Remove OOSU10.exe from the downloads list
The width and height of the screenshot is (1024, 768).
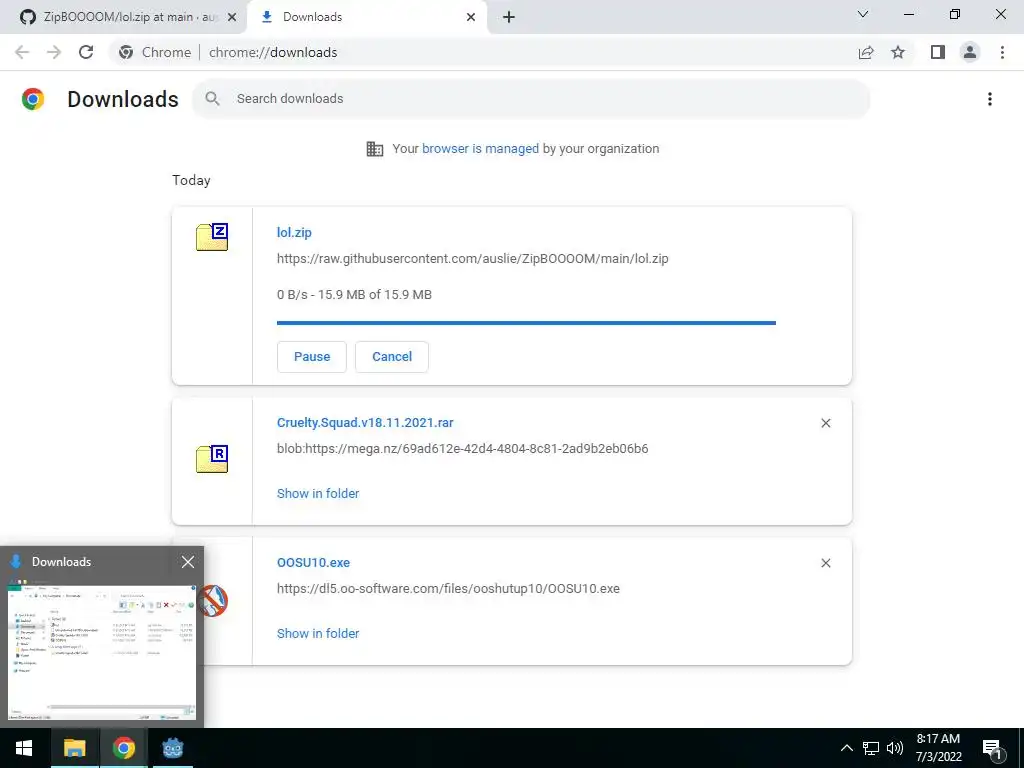pyautogui.click(x=825, y=563)
